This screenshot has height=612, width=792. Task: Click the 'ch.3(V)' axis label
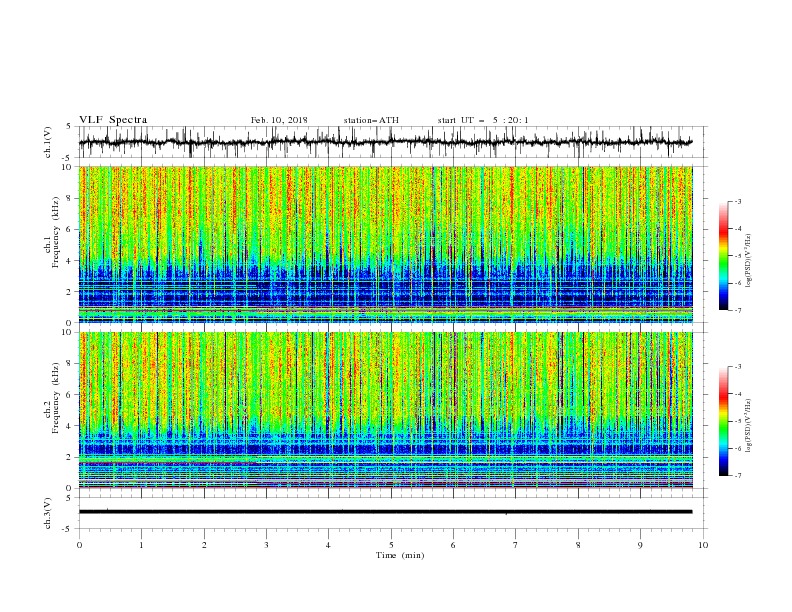coord(48,513)
